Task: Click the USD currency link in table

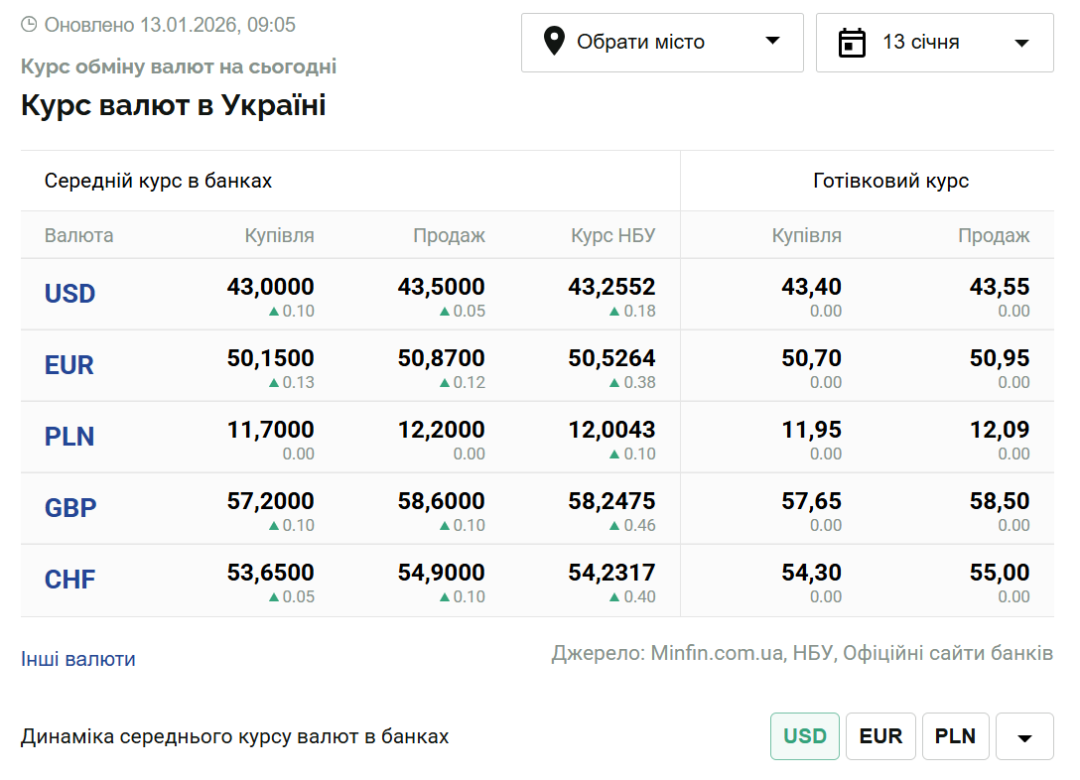Action: coord(70,294)
